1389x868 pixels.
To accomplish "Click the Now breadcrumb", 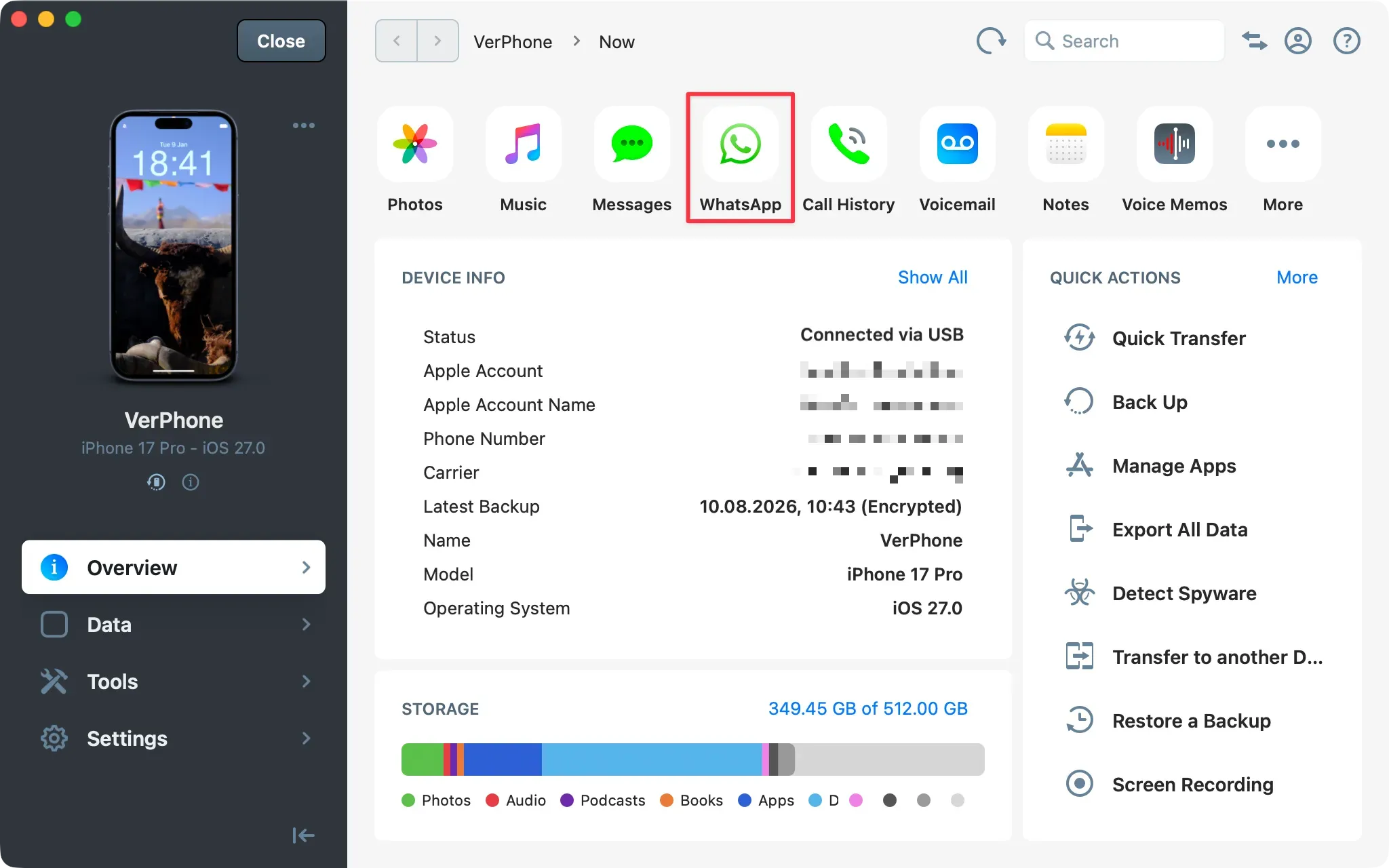I will click(x=617, y=42).
